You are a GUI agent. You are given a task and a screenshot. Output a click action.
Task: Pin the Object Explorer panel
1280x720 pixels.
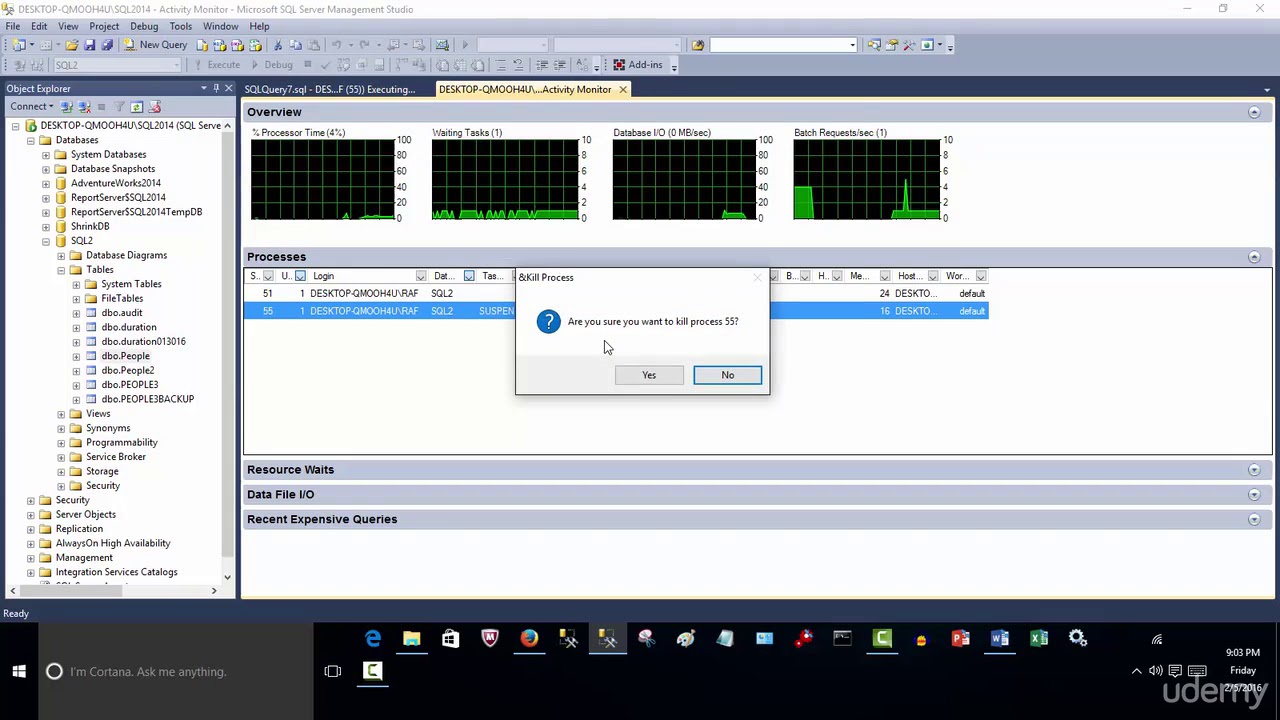pyautogui.click(x=215, y=88)
